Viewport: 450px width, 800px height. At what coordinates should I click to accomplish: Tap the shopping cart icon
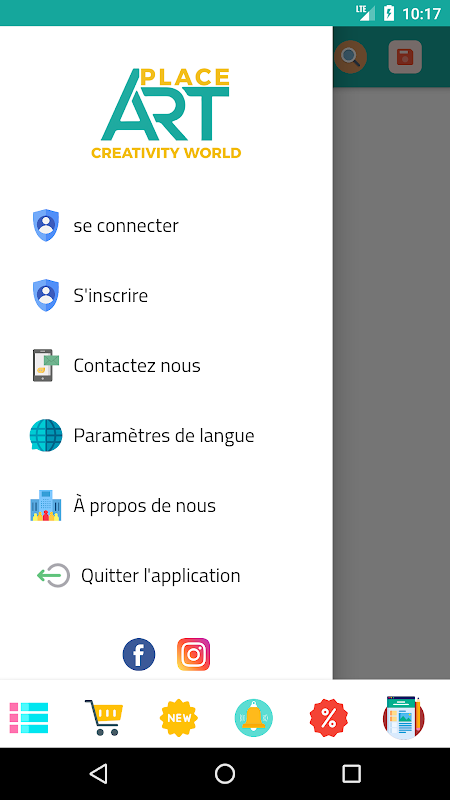coord(104,717)
